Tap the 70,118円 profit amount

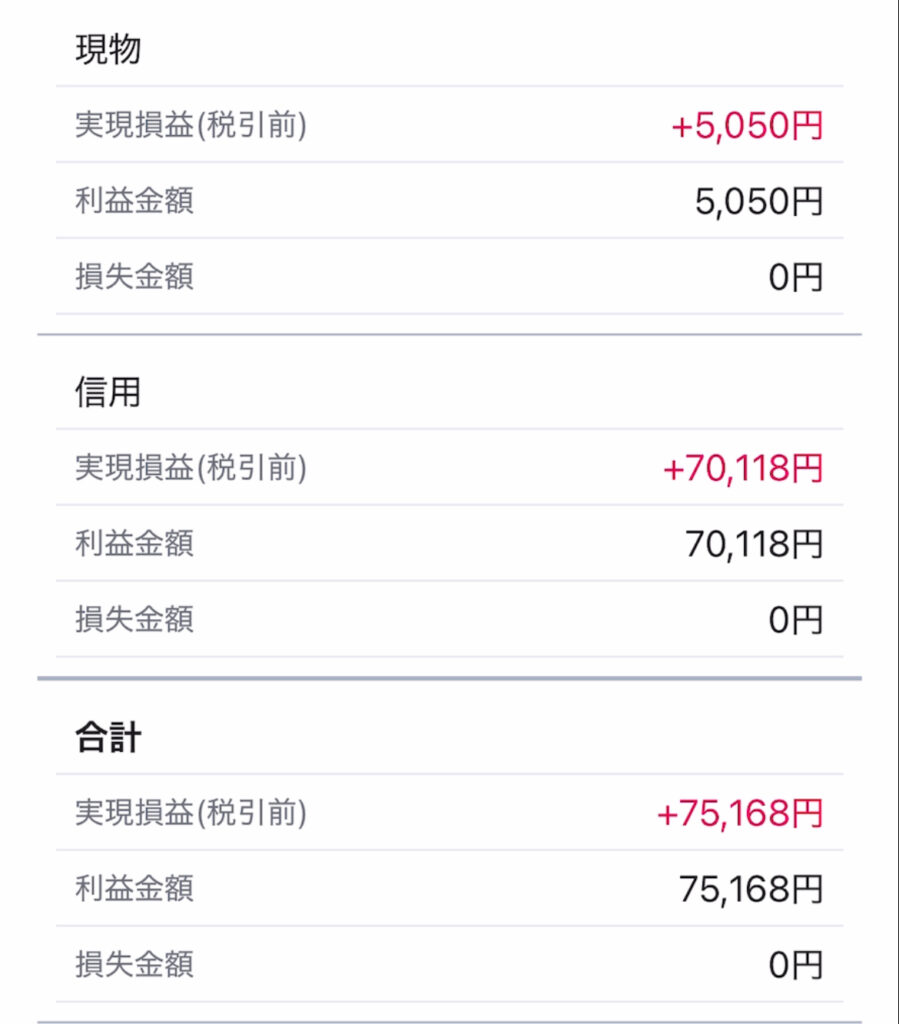(754, 544)
